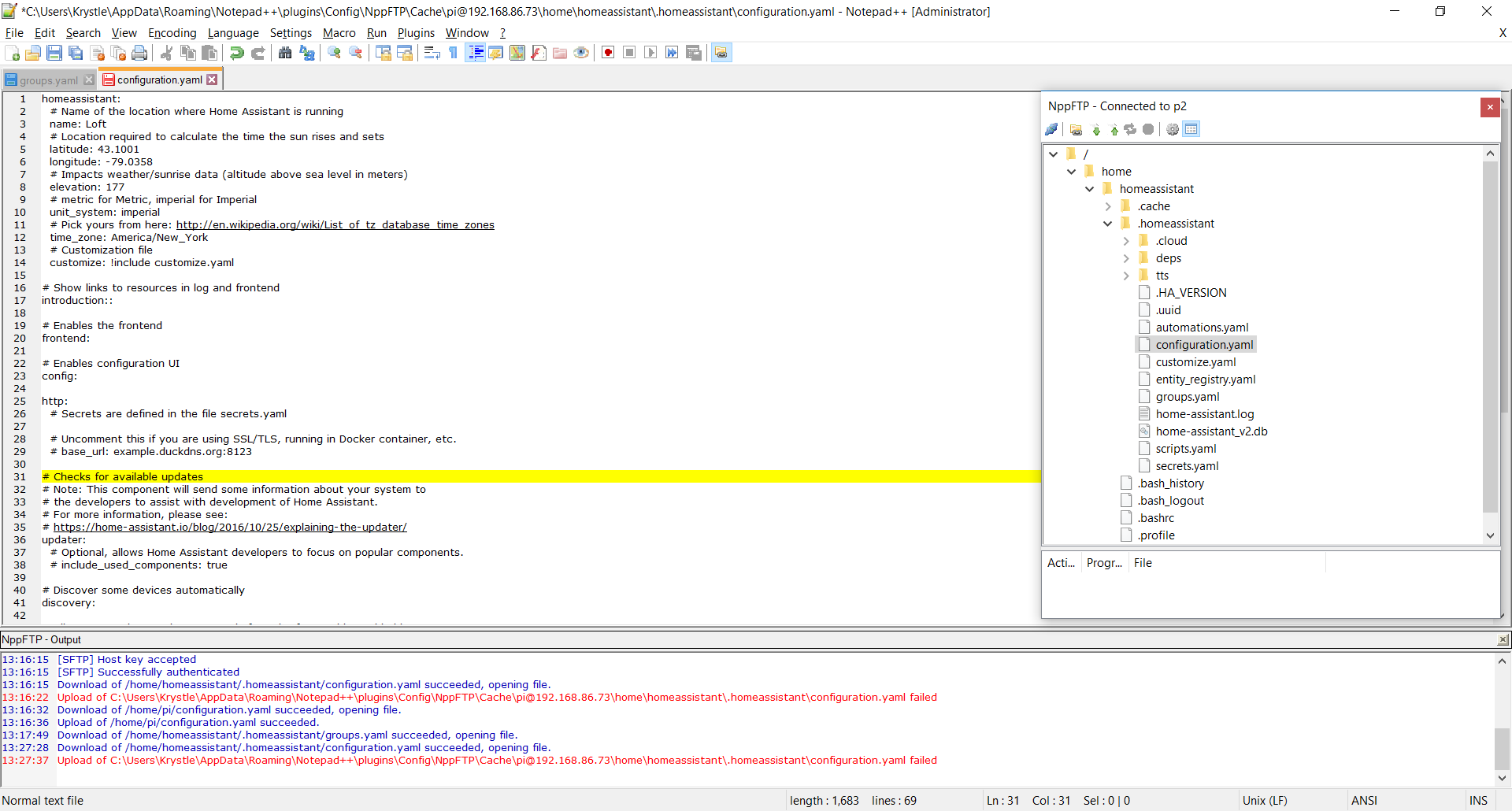
Task: Expand the .cloud folder
Action: (1127, 240)
